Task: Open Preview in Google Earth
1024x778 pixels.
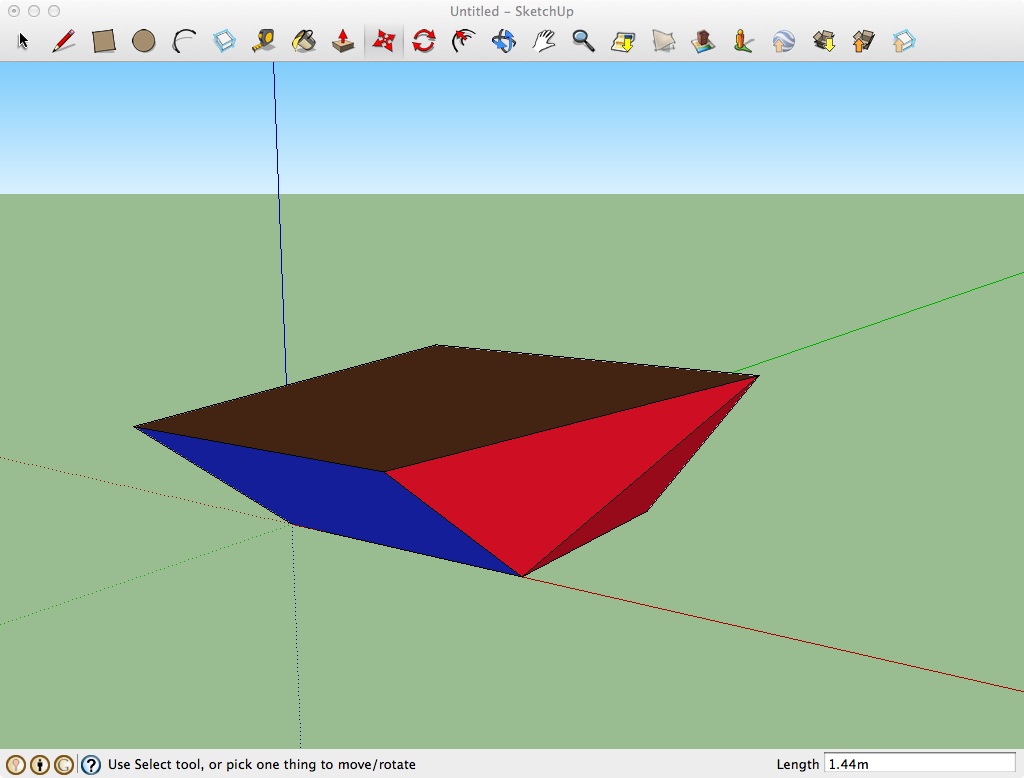Action: 784,41
